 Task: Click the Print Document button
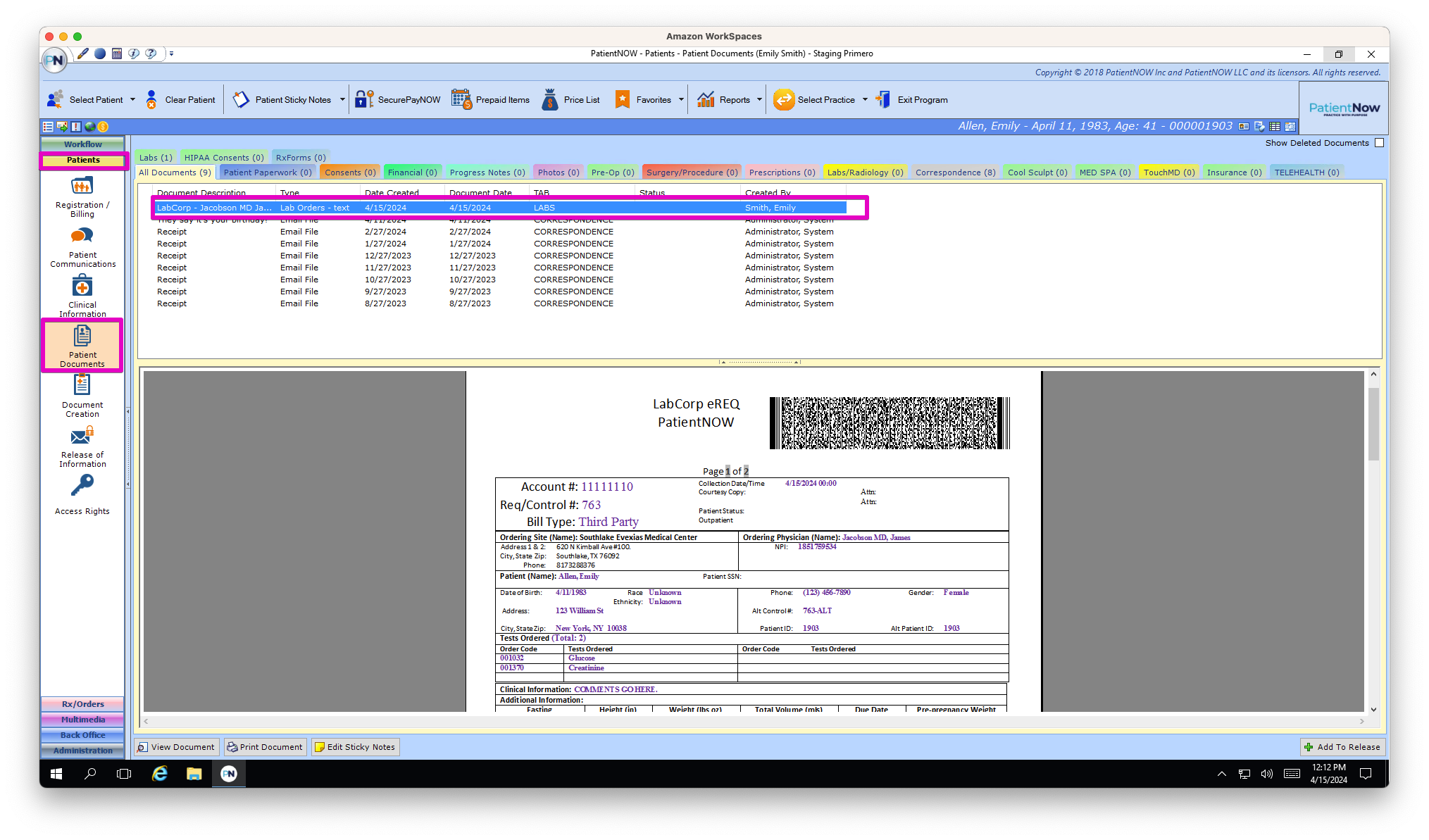[265, 747]
